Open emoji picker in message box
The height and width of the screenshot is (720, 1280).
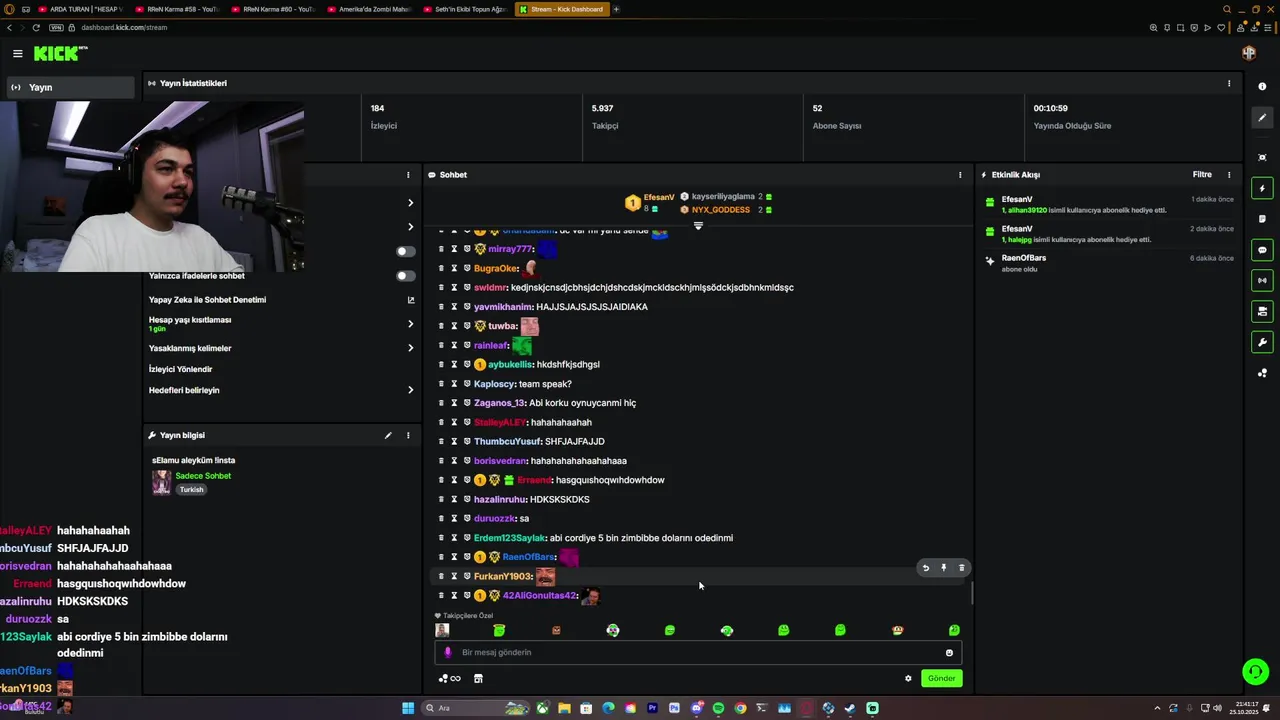pos(949,653)
